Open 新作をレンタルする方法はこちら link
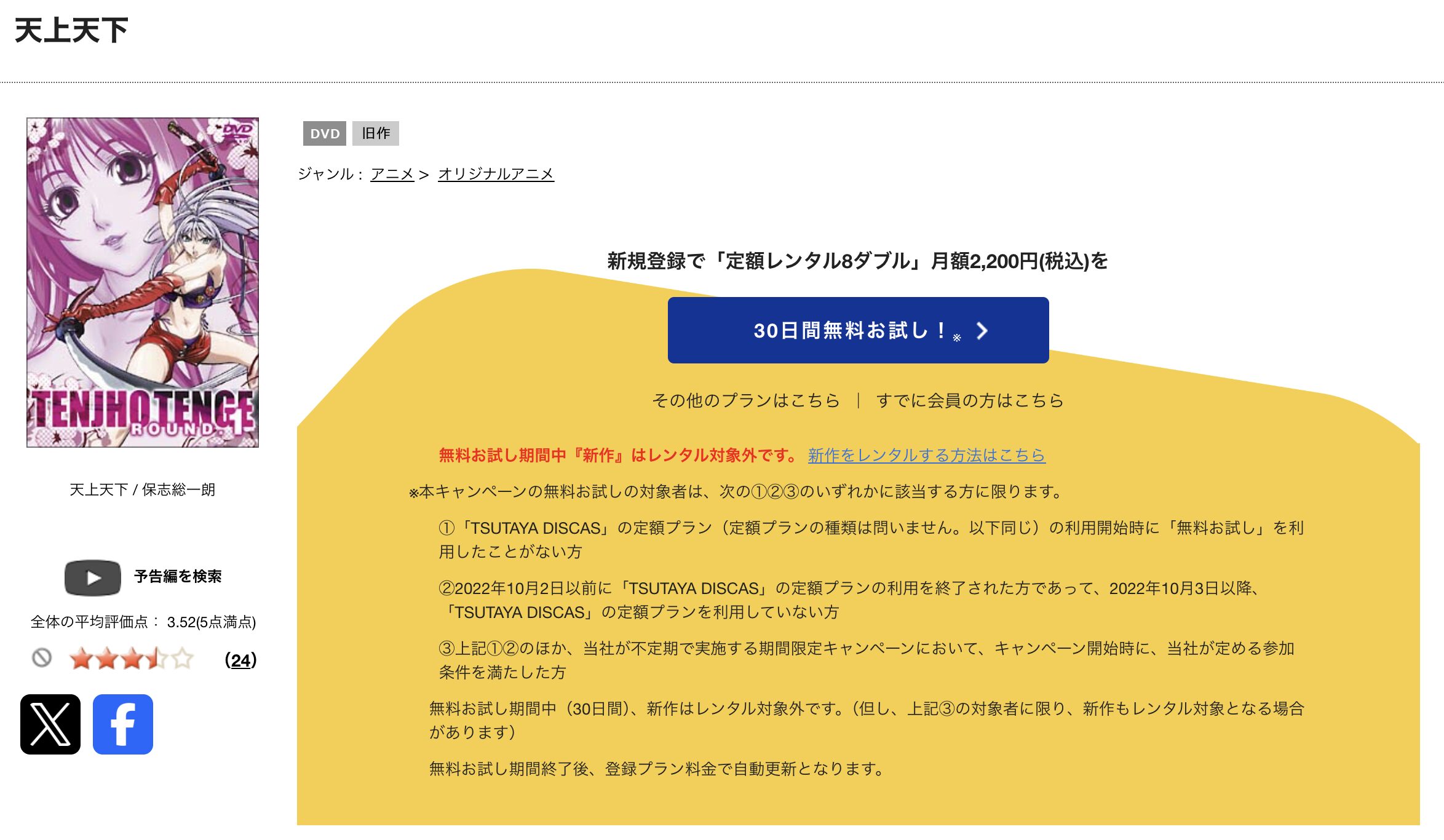 coord(926,455)
